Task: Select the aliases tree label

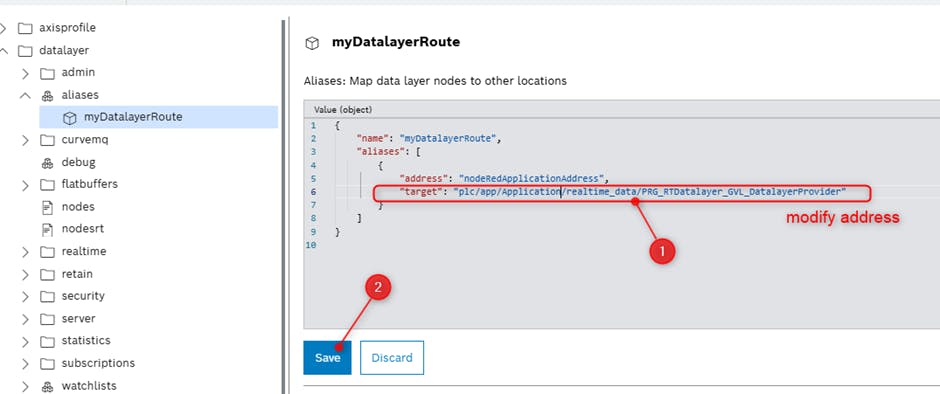Action: click(80, 95)
